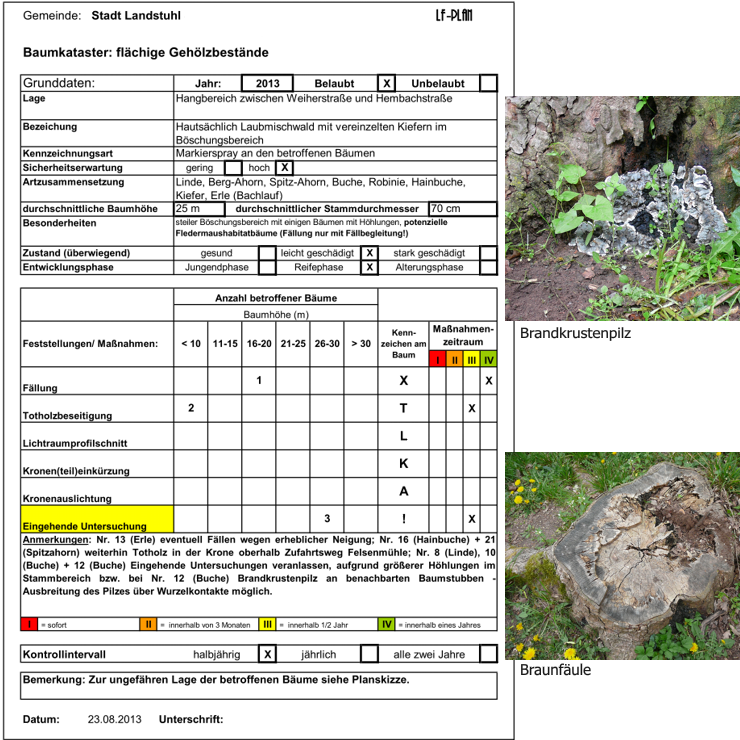Click the underlined 'Anmerkungen' label
The height and width of the screenshot is (740, 740).
(x=55, y=539)
